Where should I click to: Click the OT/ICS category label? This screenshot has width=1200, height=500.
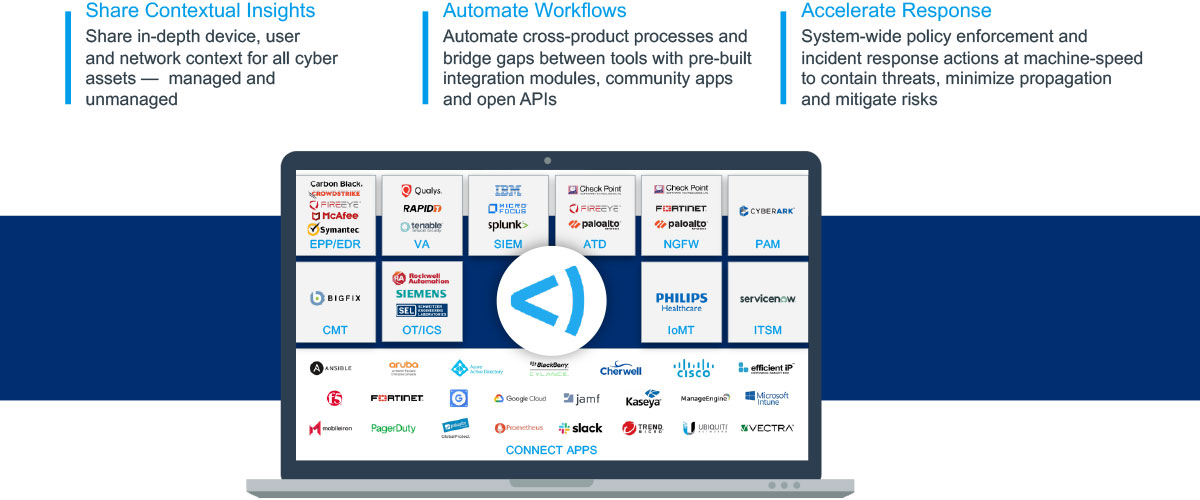click(421, 330)
